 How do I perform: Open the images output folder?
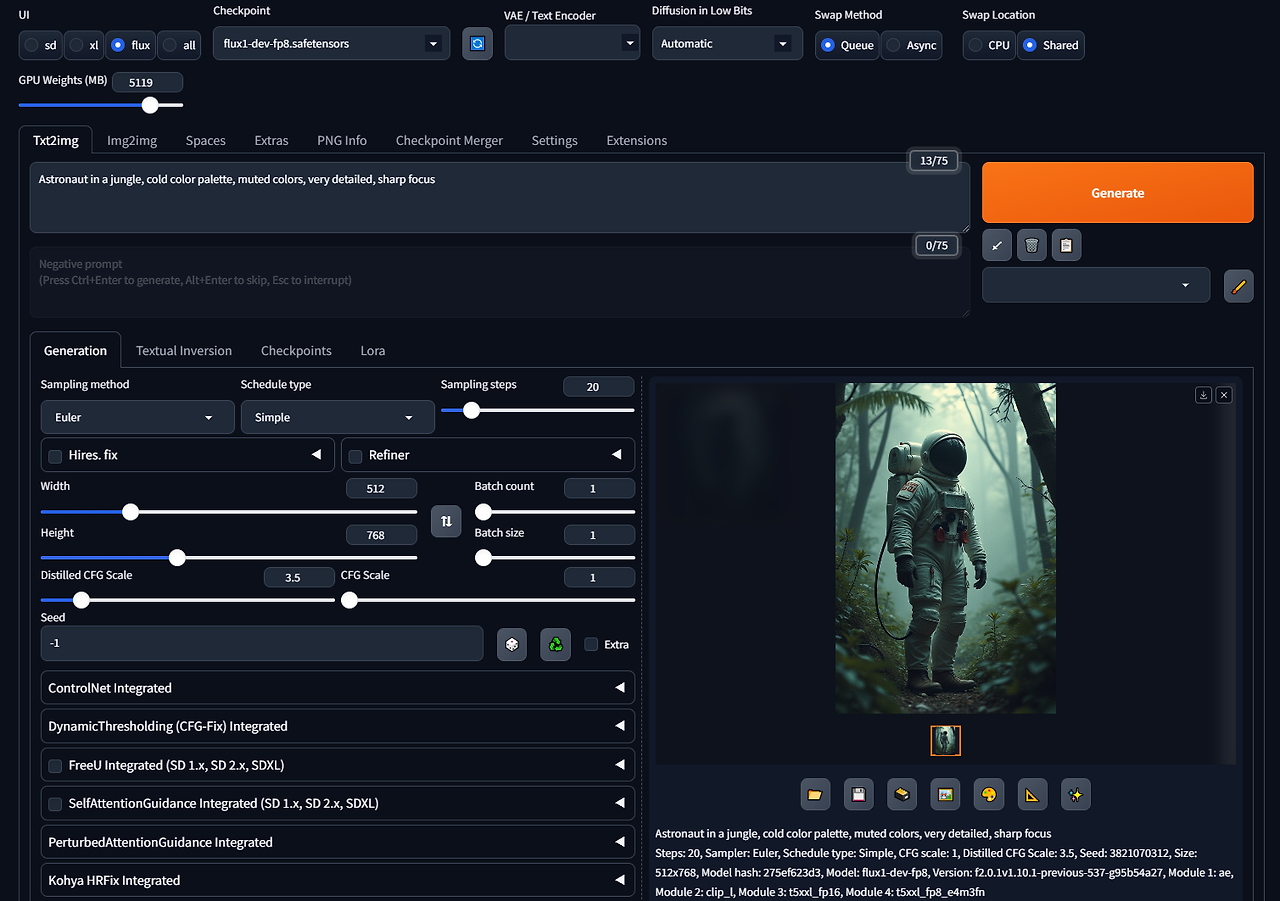(x=815, y=795)
